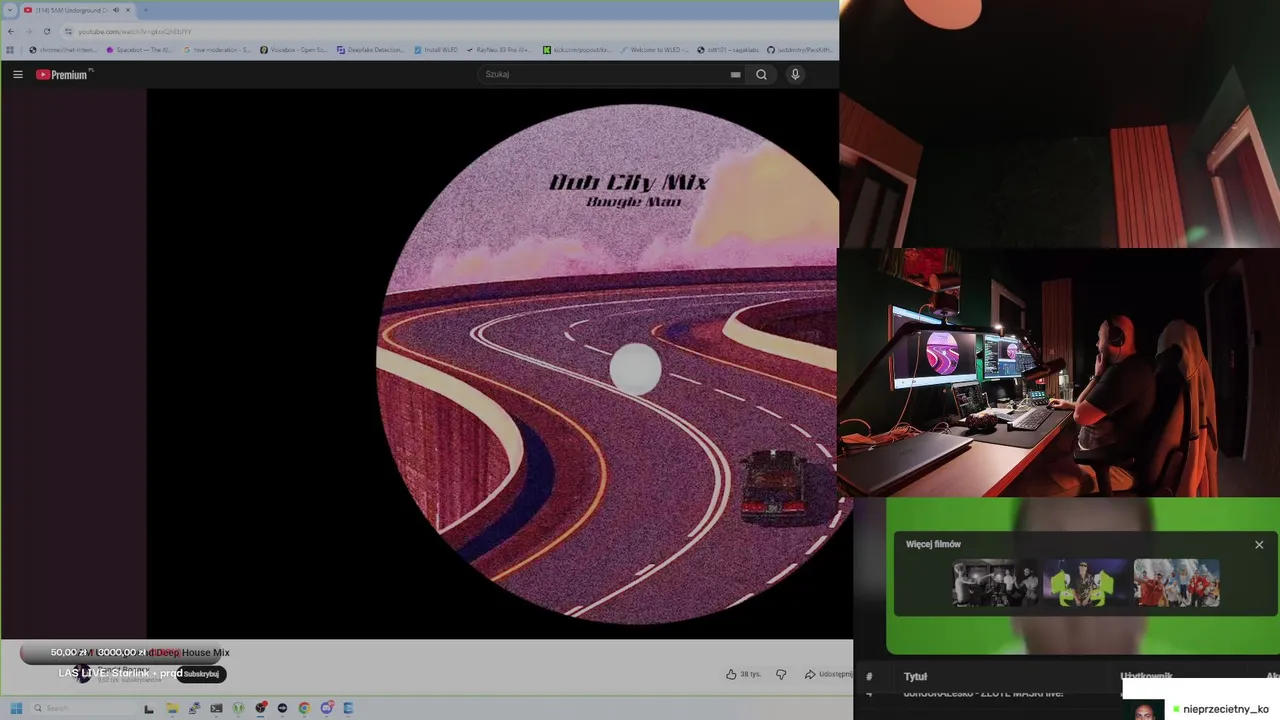Click the Subskrybuj subscribe button
The width and height of the screenshot is (1280, 720).
coord(201,674)
